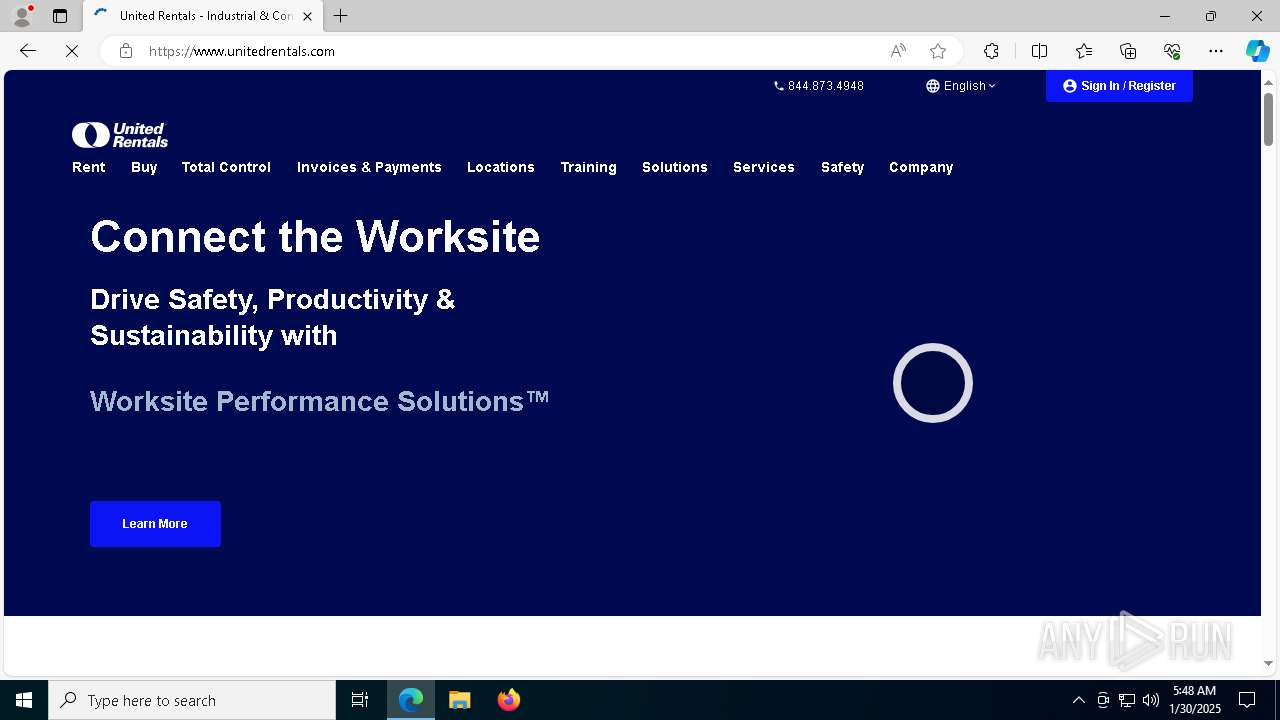The image size is (1280, 720).
Task: Open the tab actions menu icon
Action: (x=60, y=16)
